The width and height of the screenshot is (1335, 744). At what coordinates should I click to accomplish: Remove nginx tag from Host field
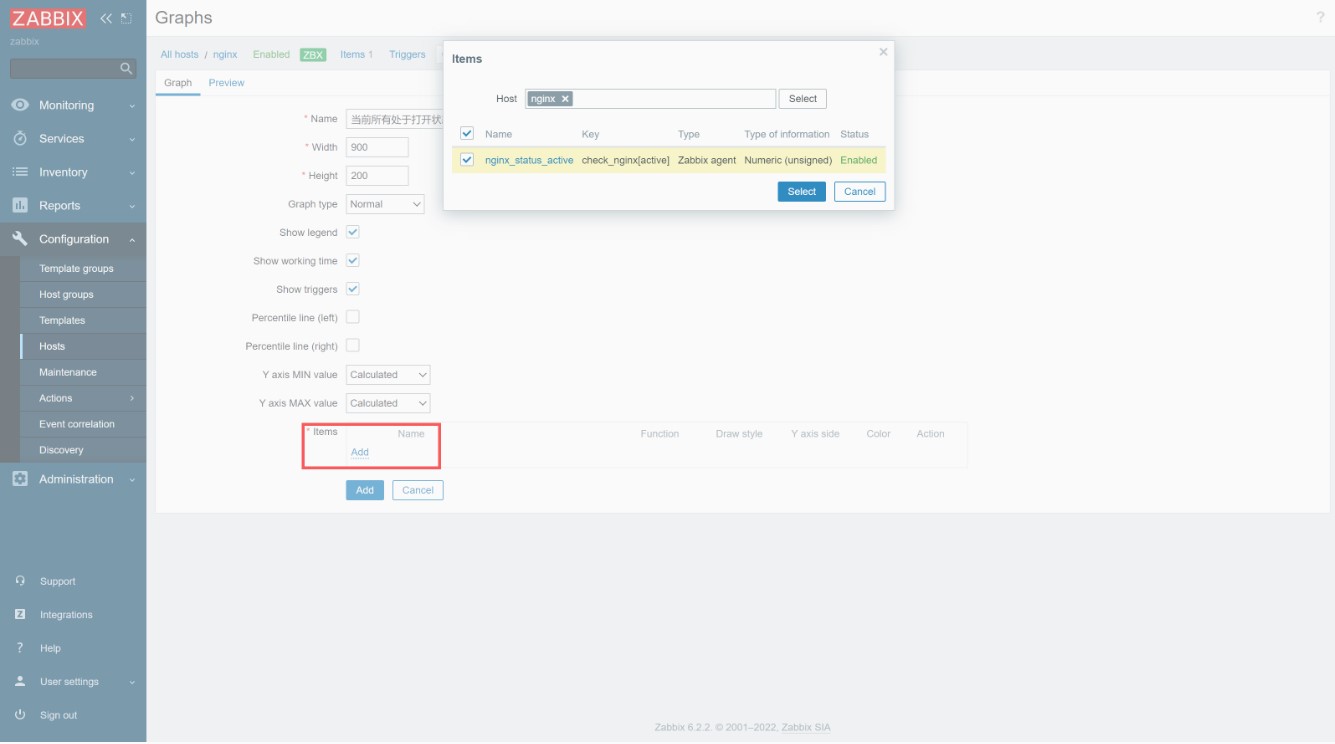tap(565, 99)
